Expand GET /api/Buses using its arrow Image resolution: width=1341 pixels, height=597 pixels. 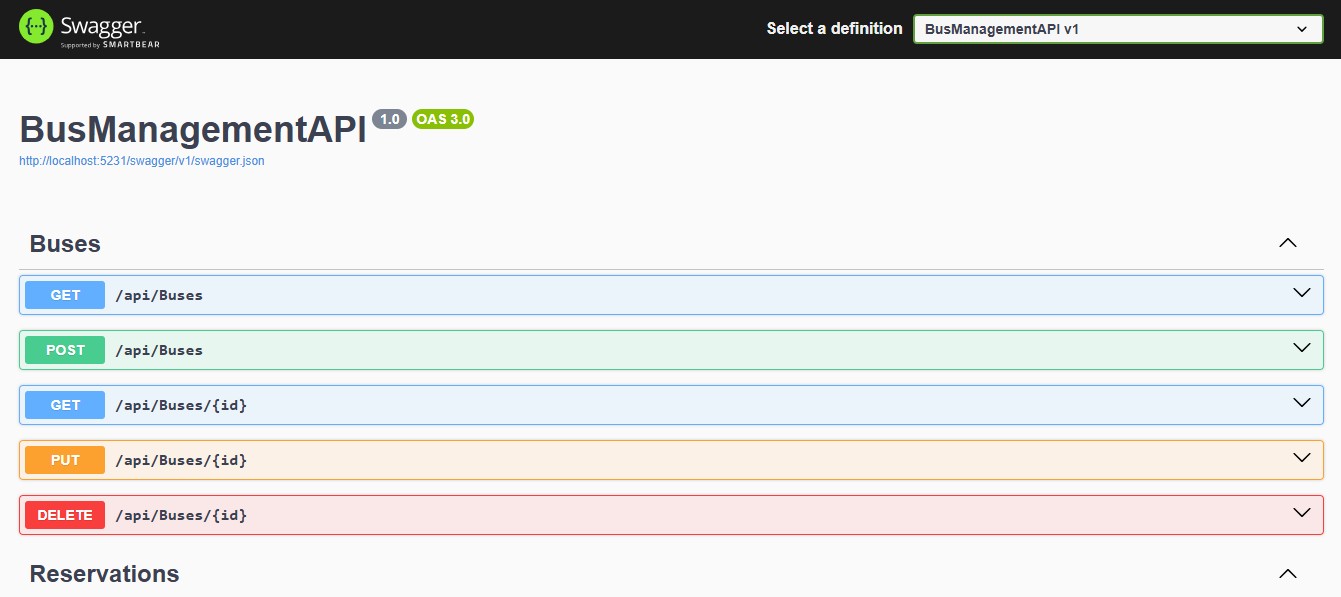coord(1301,294)
